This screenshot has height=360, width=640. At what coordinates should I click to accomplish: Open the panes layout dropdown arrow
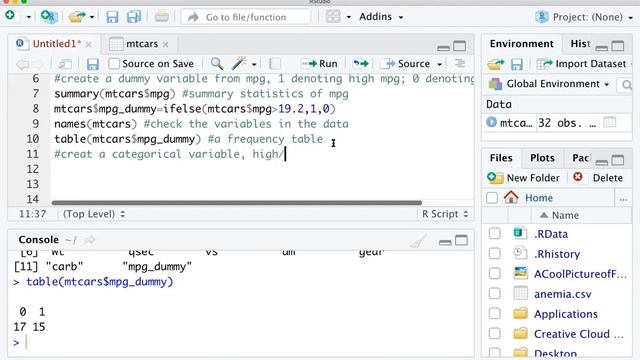coord(349,17)
